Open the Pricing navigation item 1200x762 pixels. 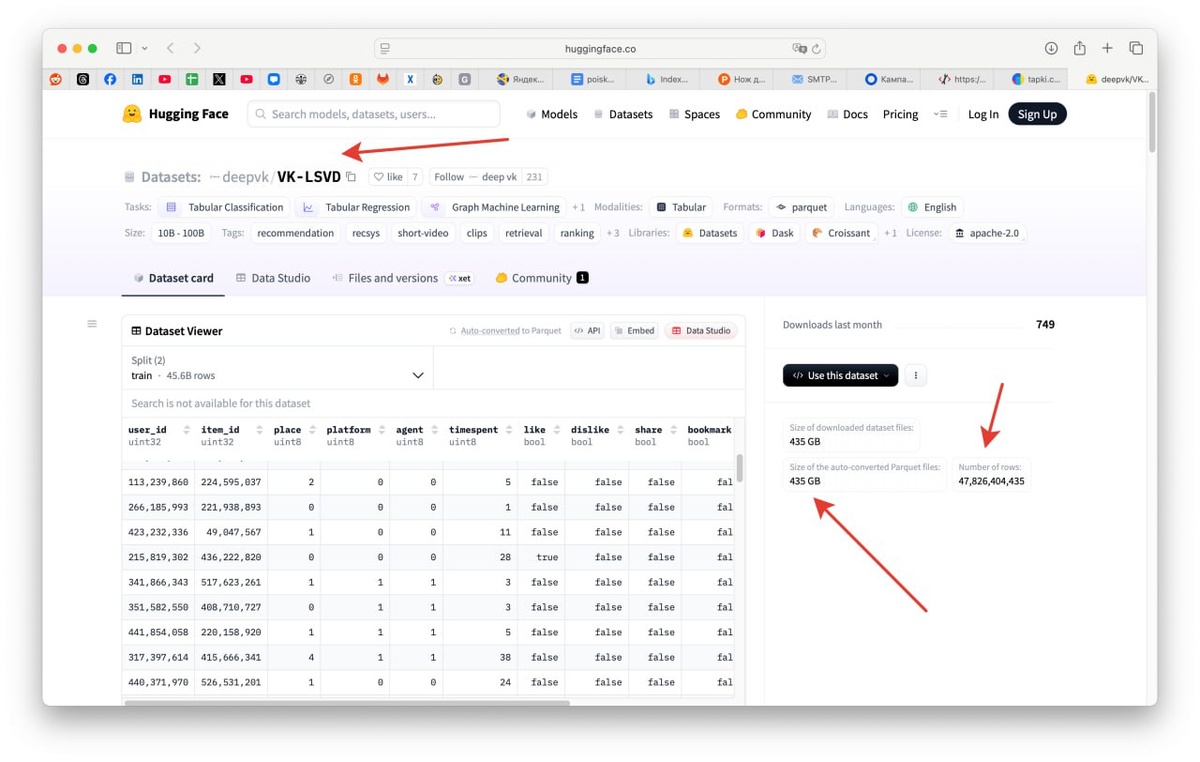click(900, 114)
